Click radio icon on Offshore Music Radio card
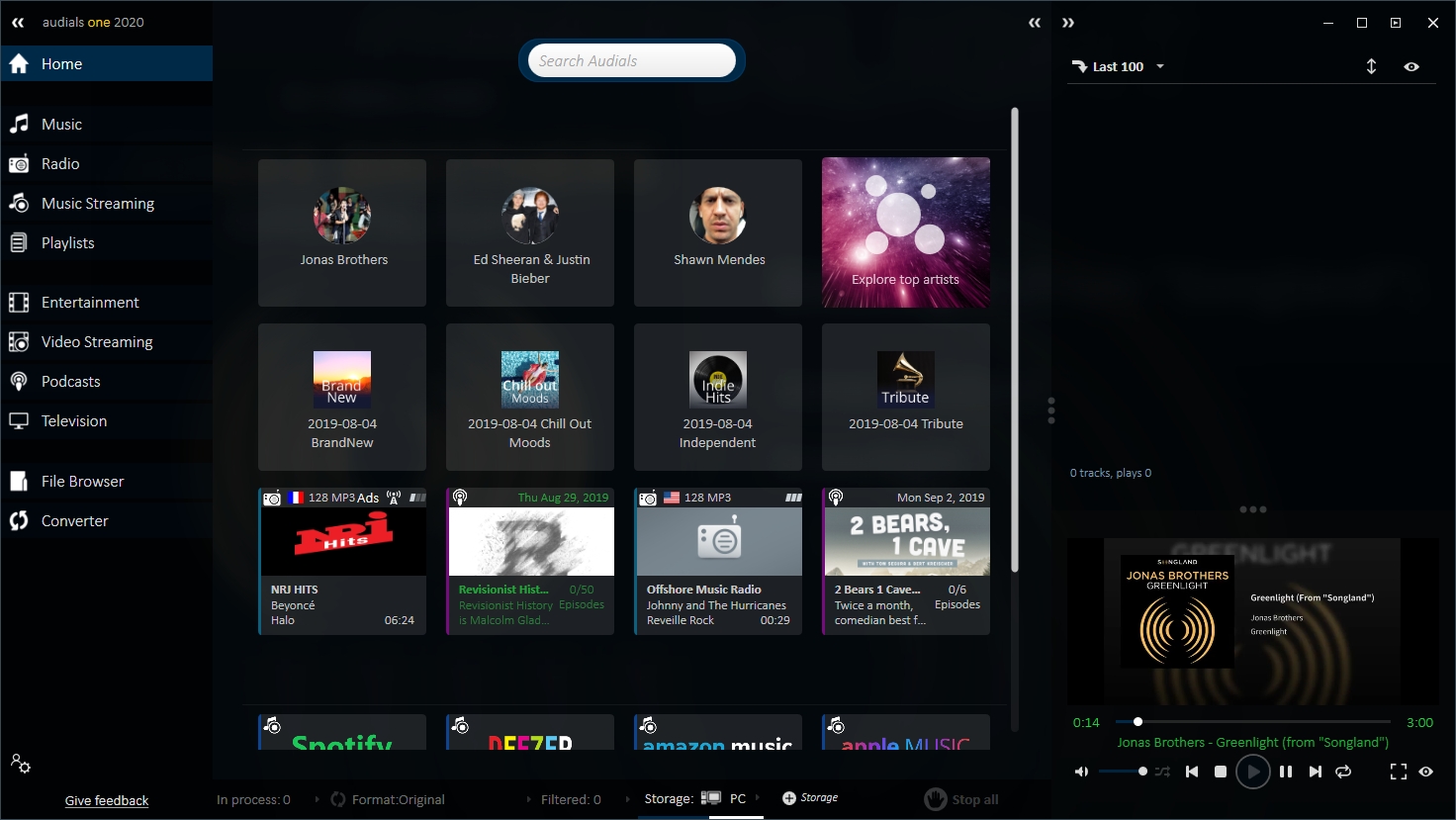 point(648,498)
